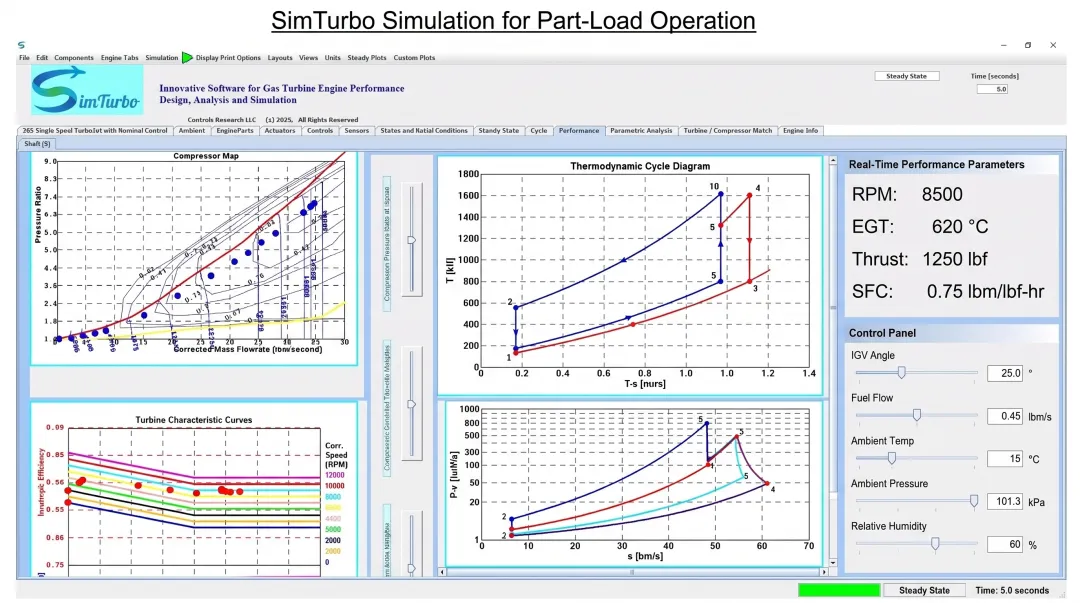
Task: Open the Engine Info tab
Action: pyautogui.click(x=800, y=130)
